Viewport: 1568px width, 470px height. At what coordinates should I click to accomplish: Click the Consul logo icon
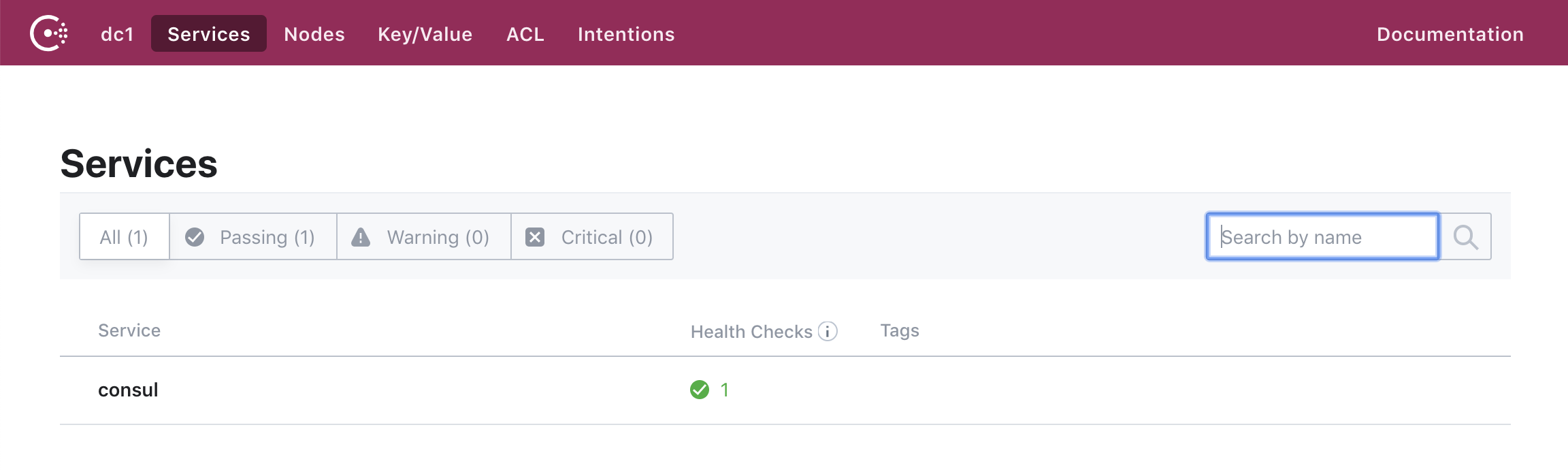(48, 33)
